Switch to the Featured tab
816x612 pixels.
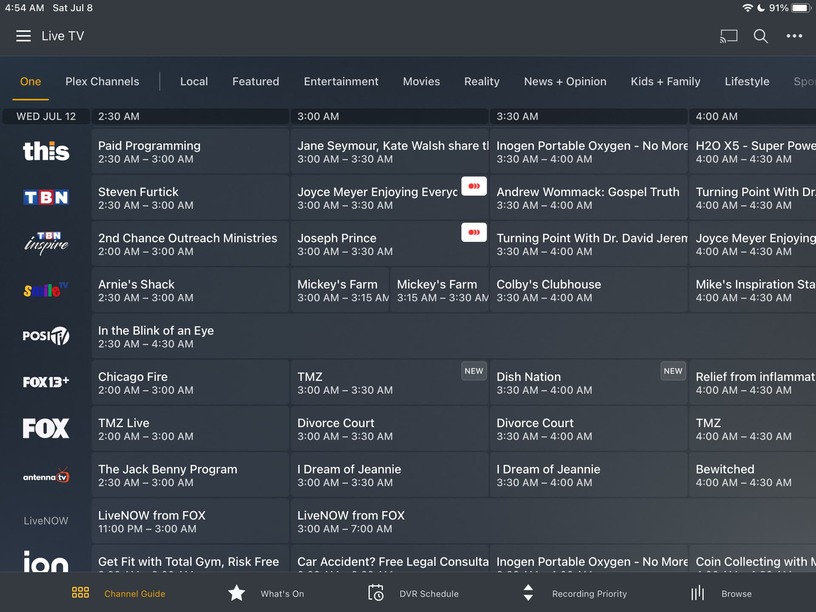pos(256,82)
